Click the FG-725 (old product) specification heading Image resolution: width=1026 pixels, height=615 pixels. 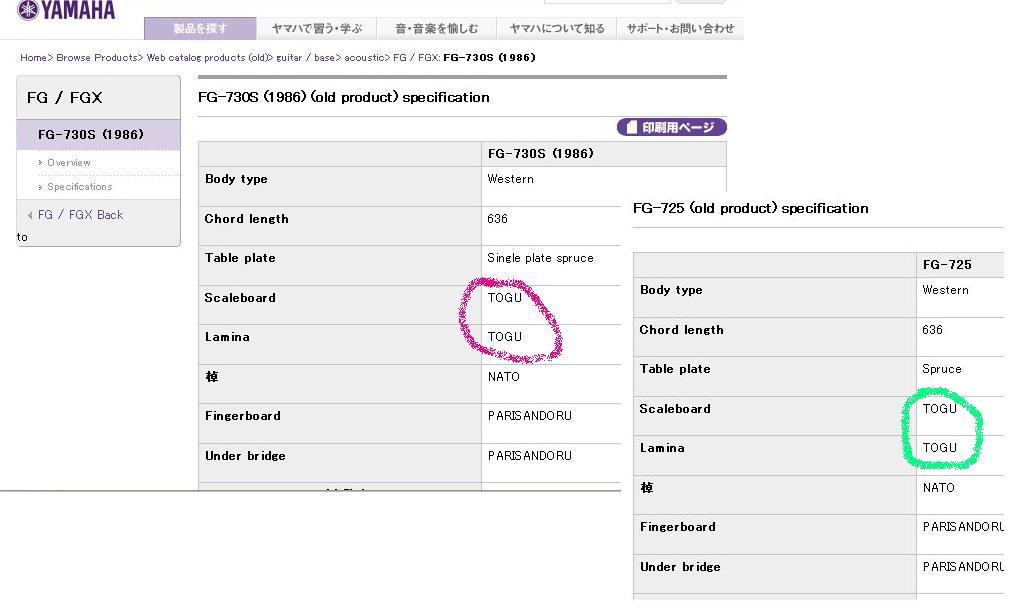tap(751, 209)
